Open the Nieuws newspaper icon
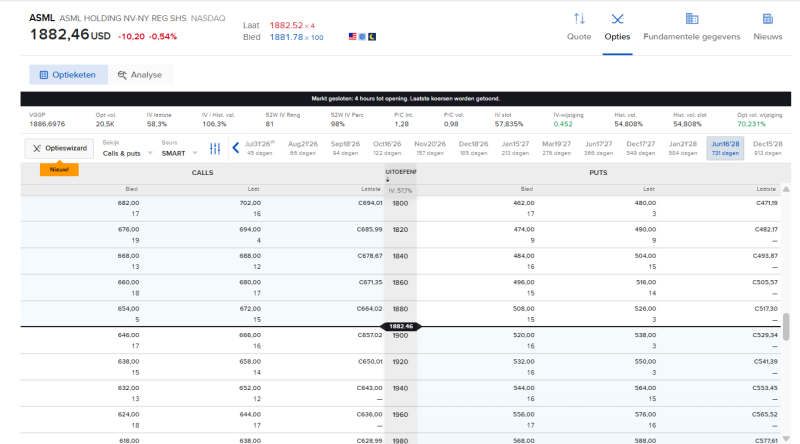This screenshot has width=800, height=444. (x=767, y=19)
